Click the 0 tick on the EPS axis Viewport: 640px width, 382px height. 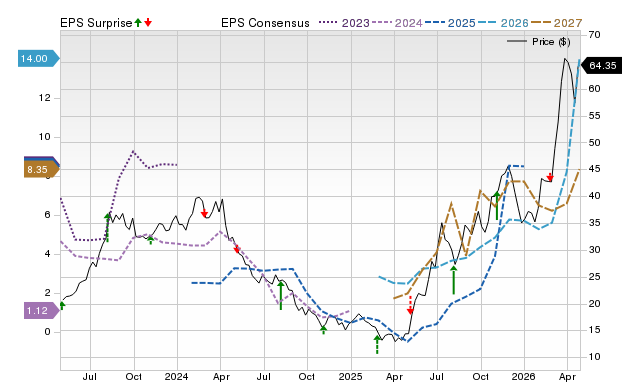(x=47, y=332)
